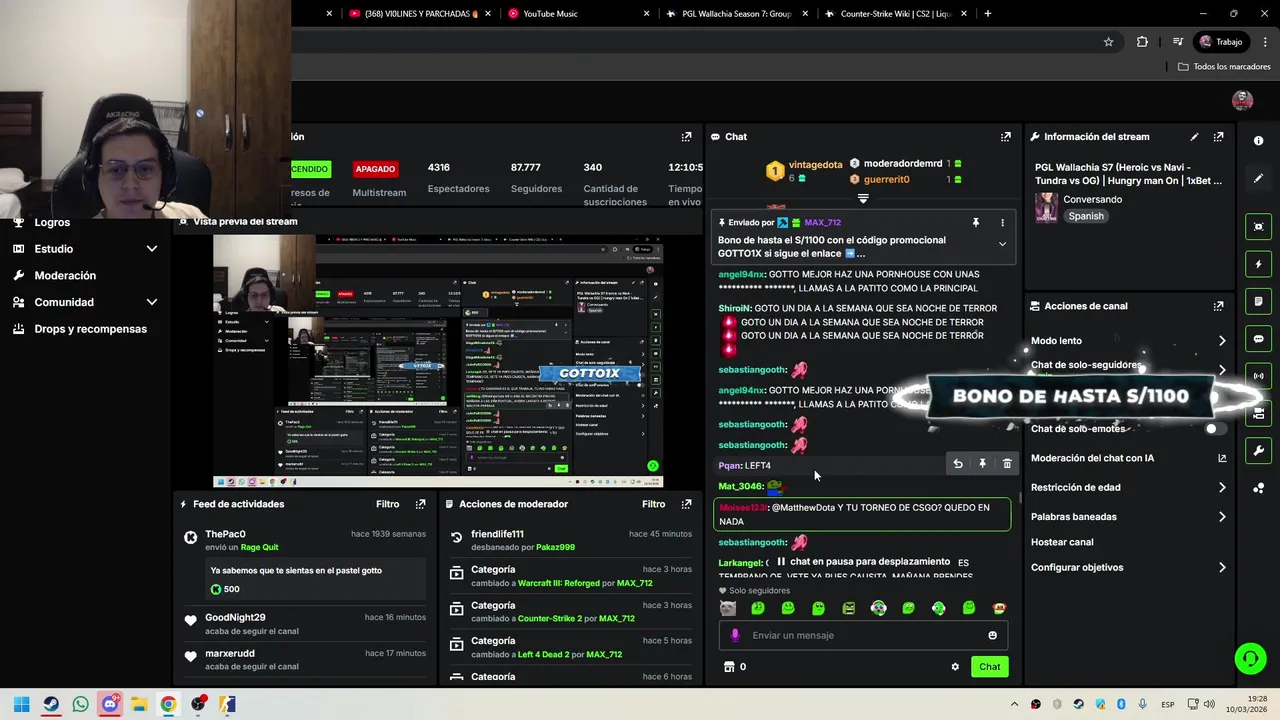Send message with green Chat button
Image resolution: width=1280 pixels, height=720 pixels.
(x=989, y=667)
